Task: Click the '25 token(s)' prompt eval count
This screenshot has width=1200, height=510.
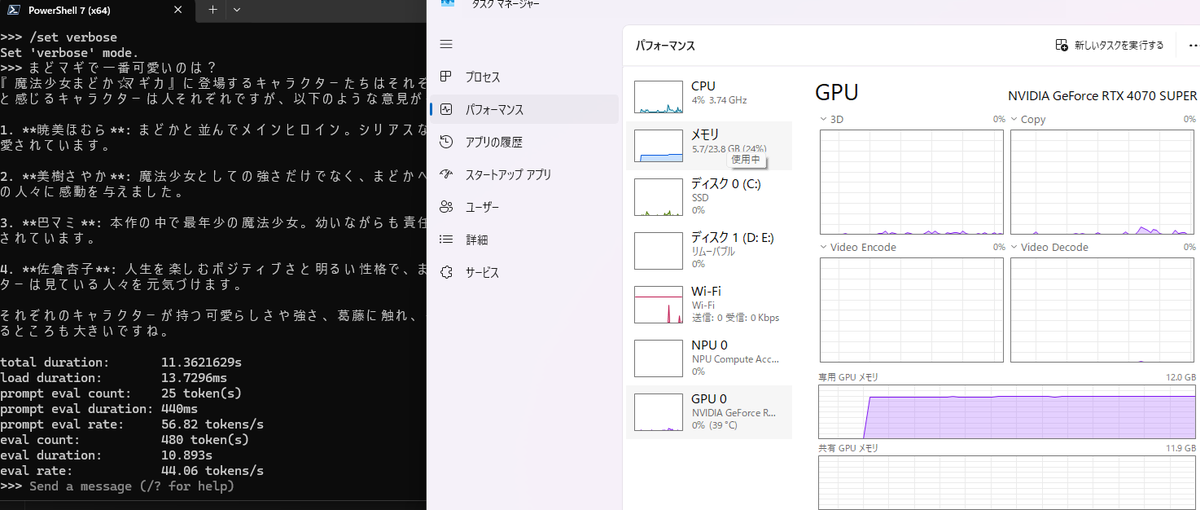Action: click(x=200, y=394)
